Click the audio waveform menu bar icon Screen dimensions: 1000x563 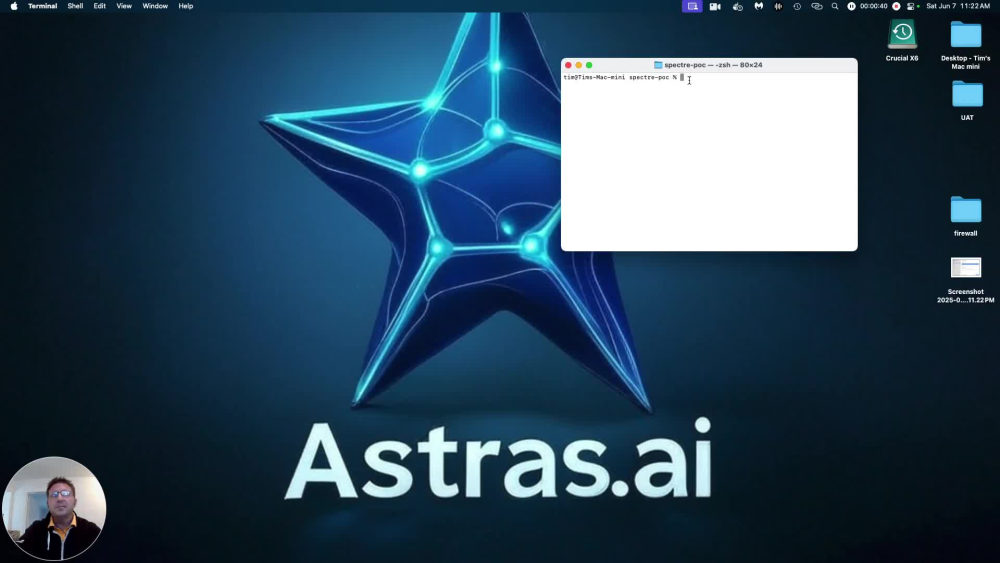point(778,6)
